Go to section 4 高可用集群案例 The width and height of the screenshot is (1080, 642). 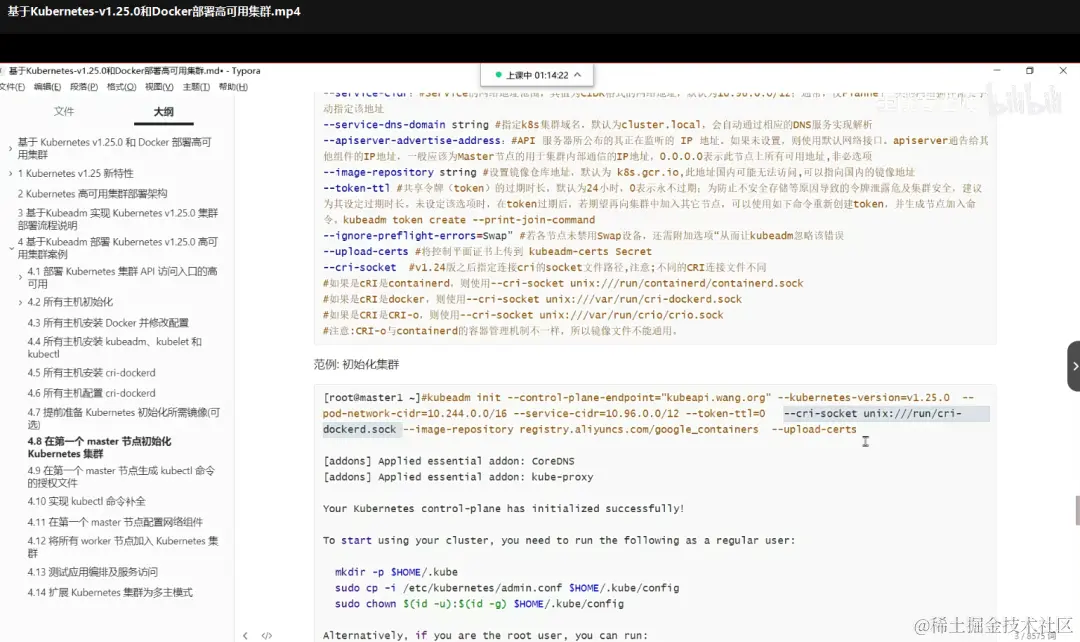(x=118, y=248)
